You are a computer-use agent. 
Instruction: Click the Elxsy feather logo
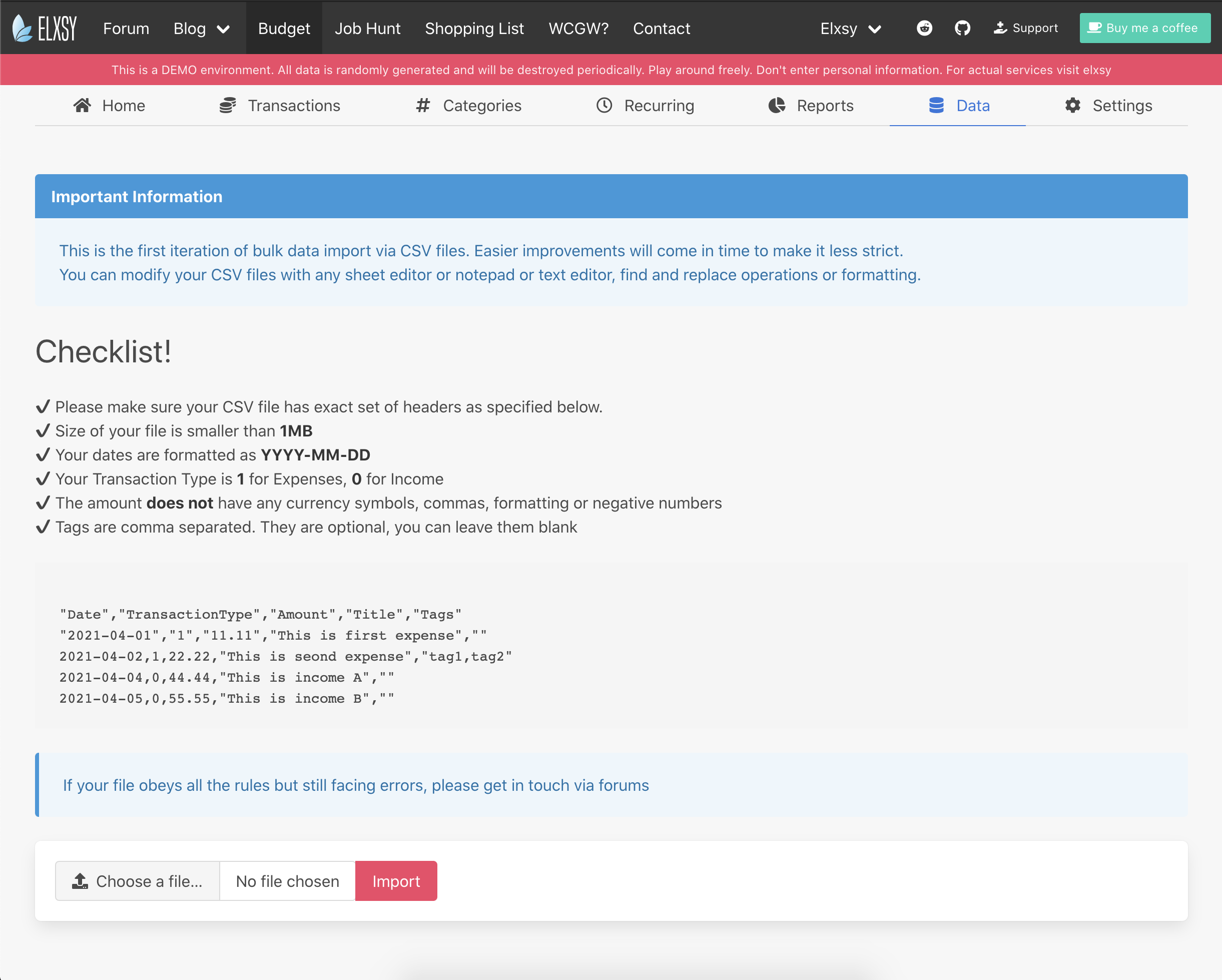[x=23, y=29]
